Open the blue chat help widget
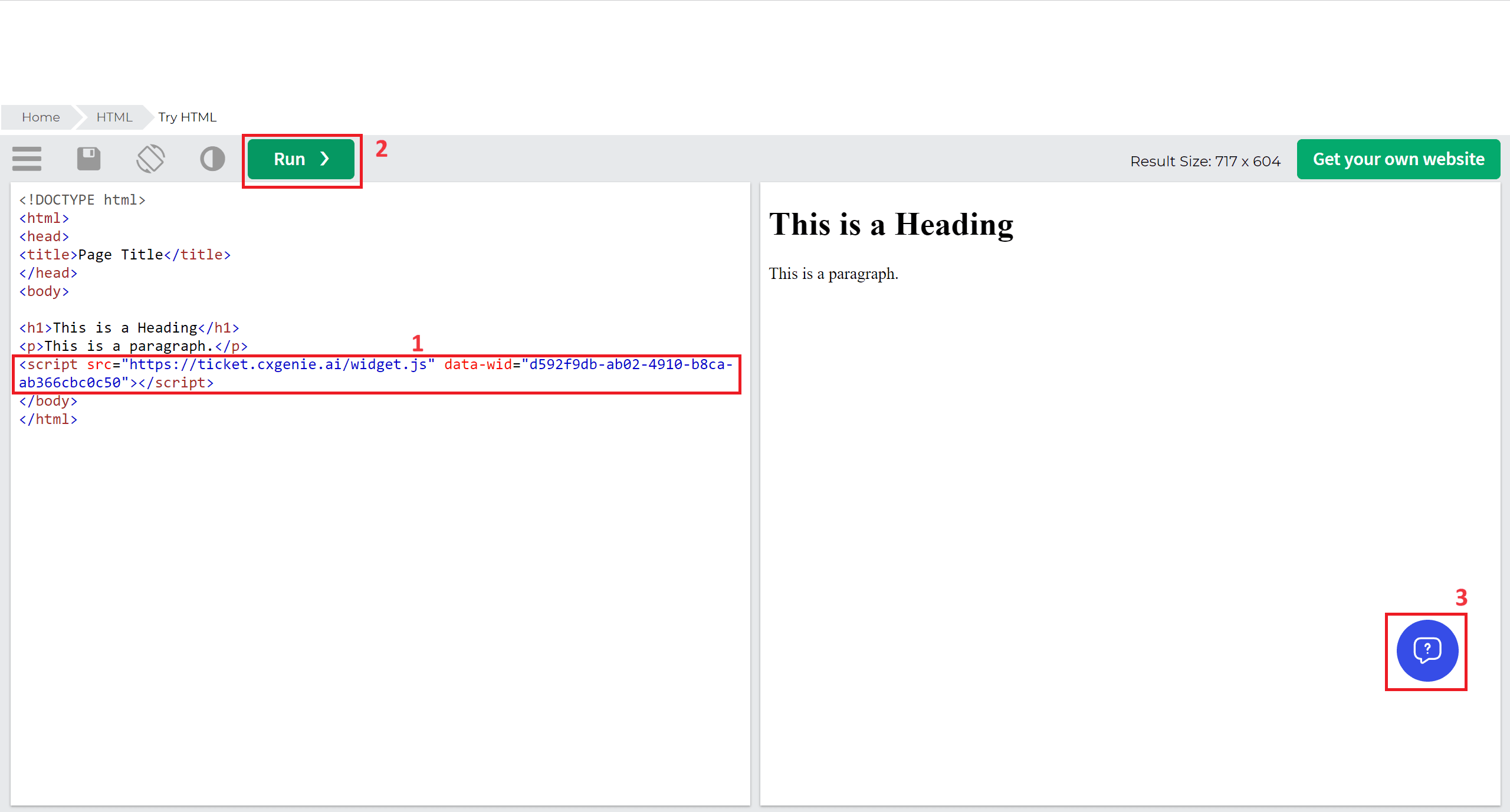Screen dimensions: 1510x812 pyautogui.click(x=1427, y=650)
